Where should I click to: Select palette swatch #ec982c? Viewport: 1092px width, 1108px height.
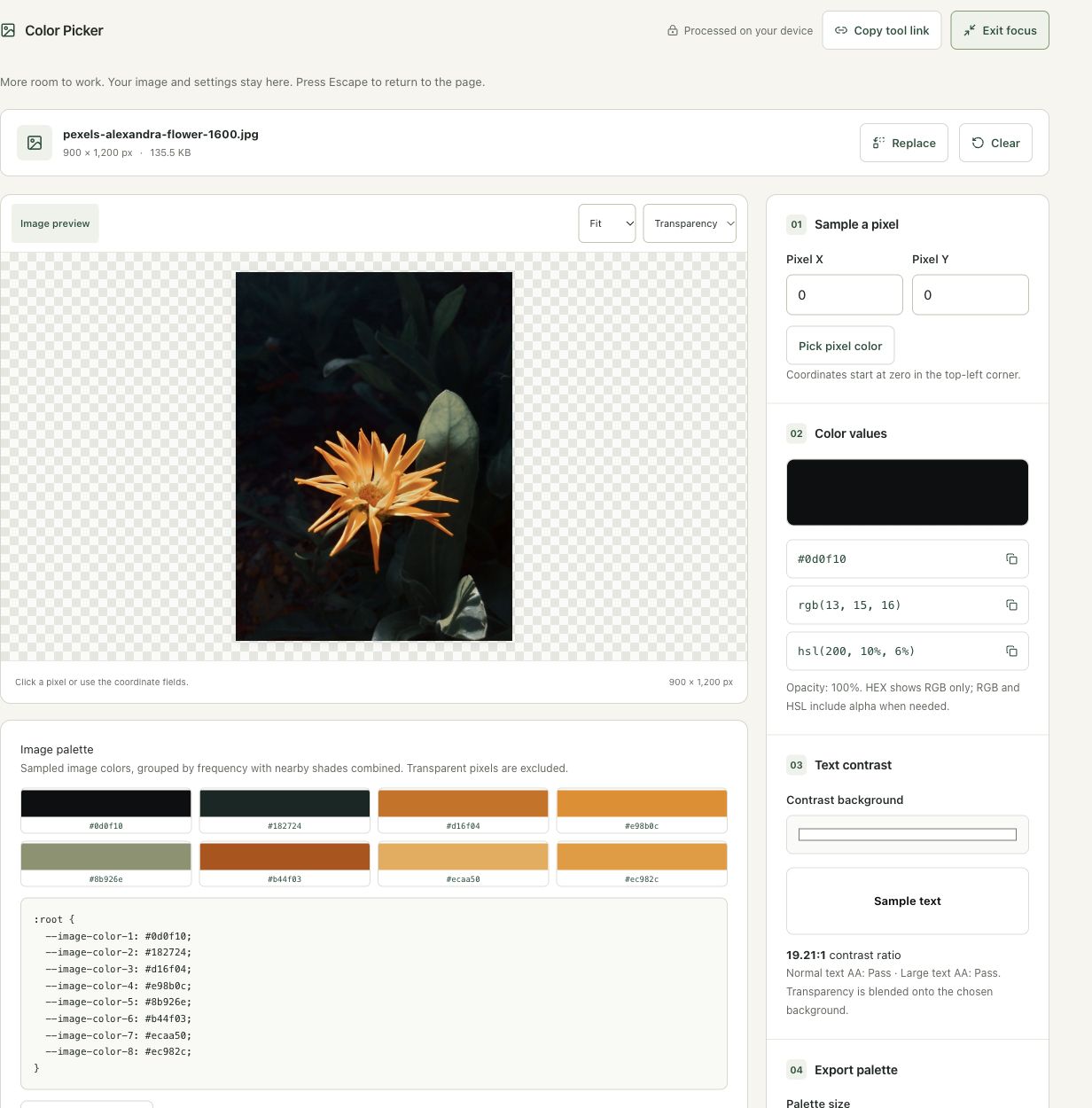coord(642,863)
